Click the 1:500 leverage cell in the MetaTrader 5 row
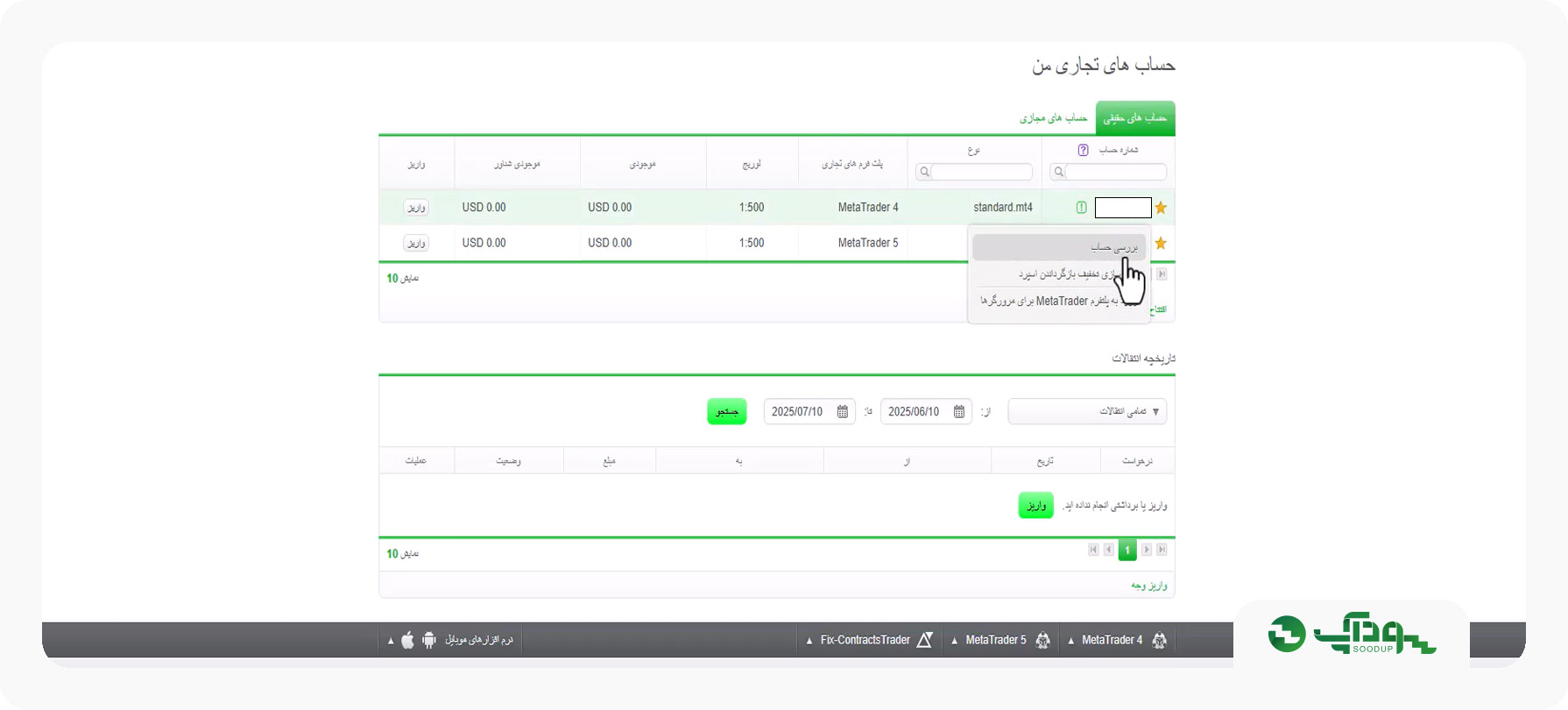 pos(752,243)
